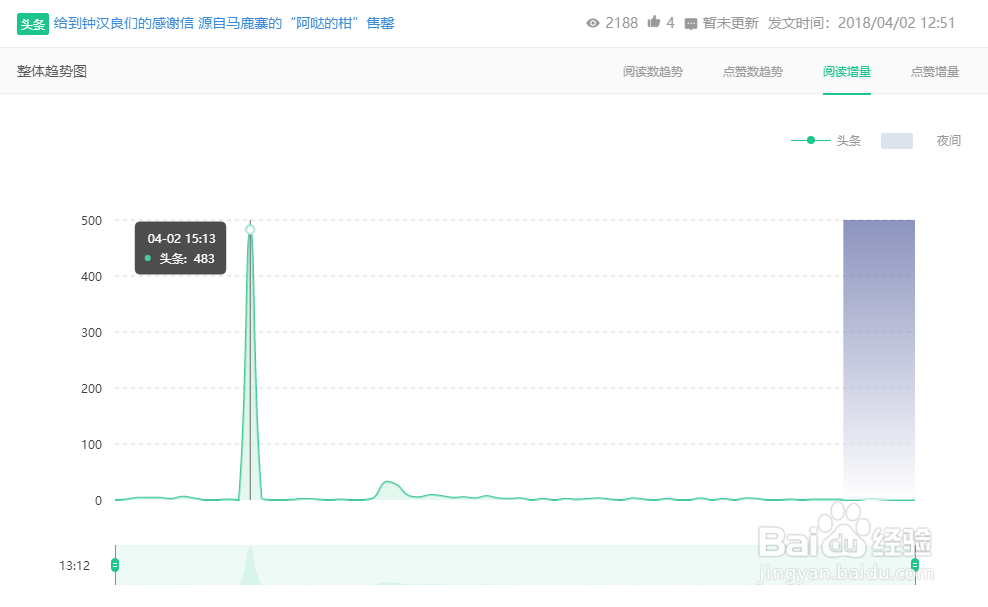Click the second small bump in the line chart

point(389,489)
